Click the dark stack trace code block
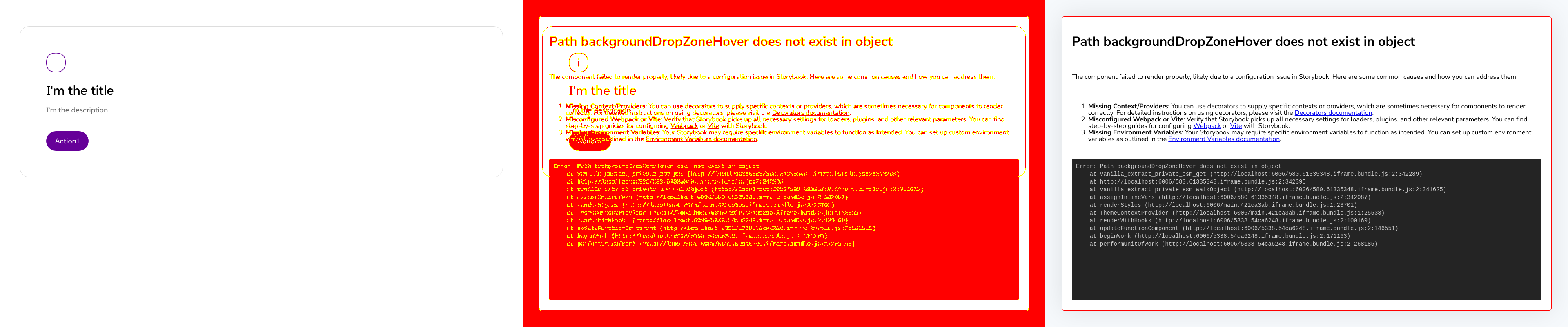Screen dimensions: 1568x327 point(1306,230)
